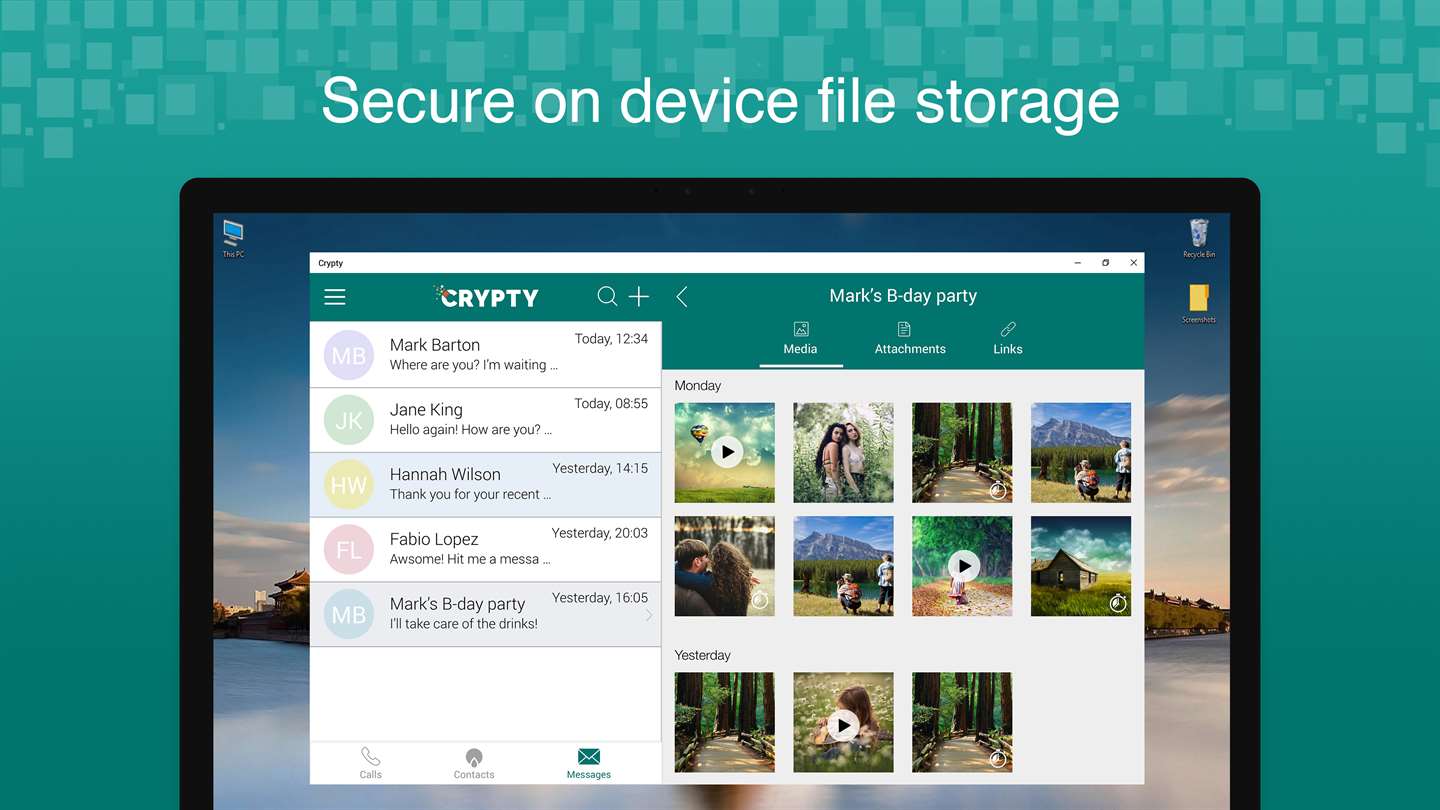Click the MB avatar of Mark's B-day party
This screenshot has width=1440, height=810.
click(349, 614)
